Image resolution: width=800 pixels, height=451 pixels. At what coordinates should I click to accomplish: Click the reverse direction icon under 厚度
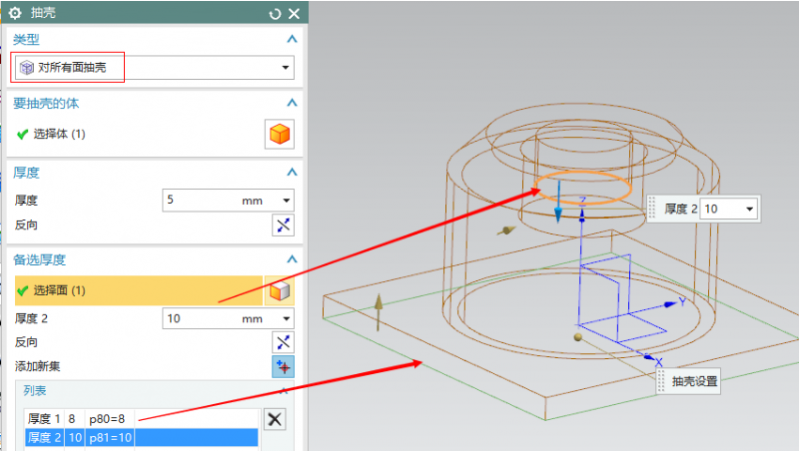(283, 225)
